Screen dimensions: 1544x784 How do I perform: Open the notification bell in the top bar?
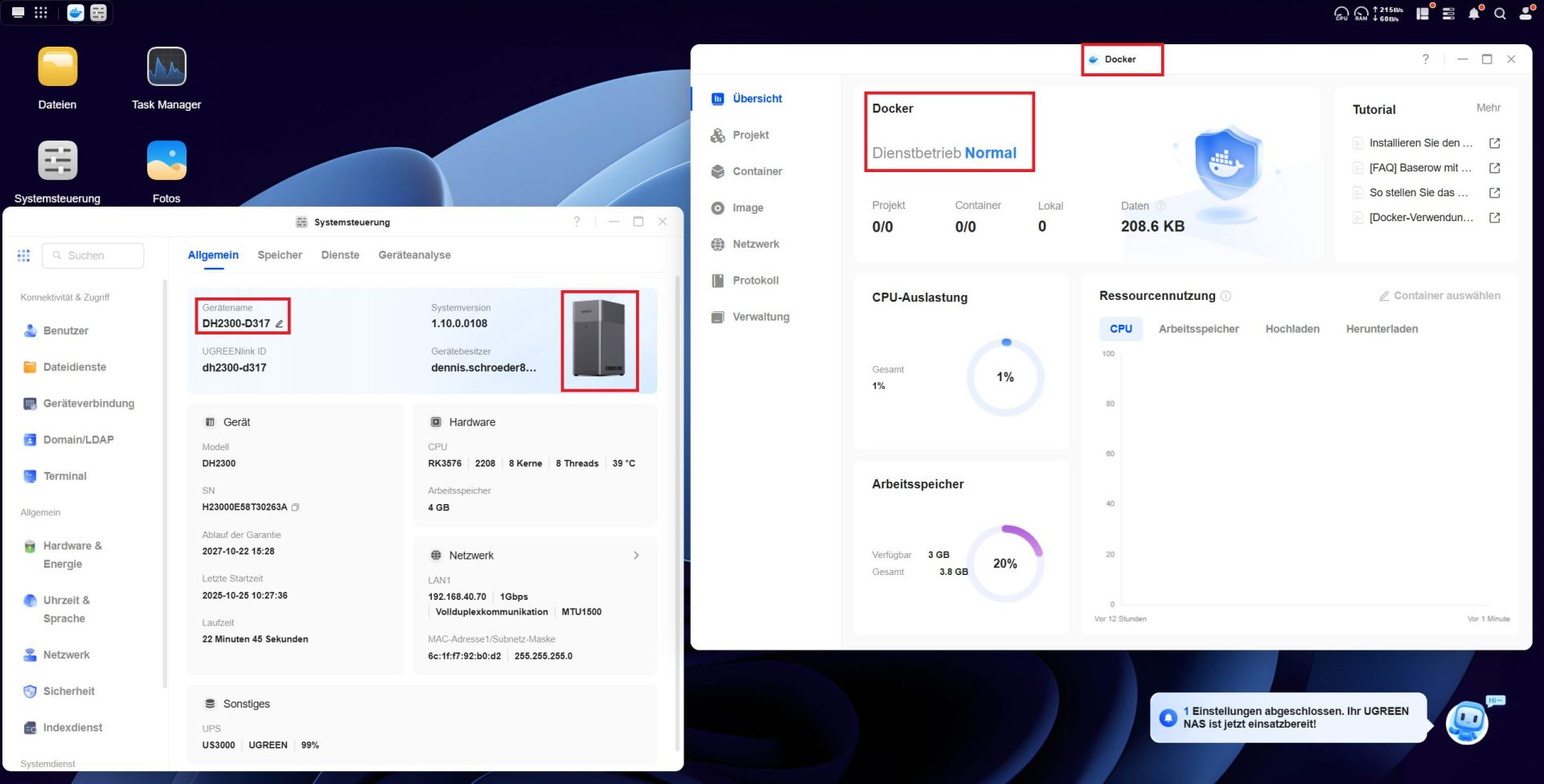(x=1473, y=14)
